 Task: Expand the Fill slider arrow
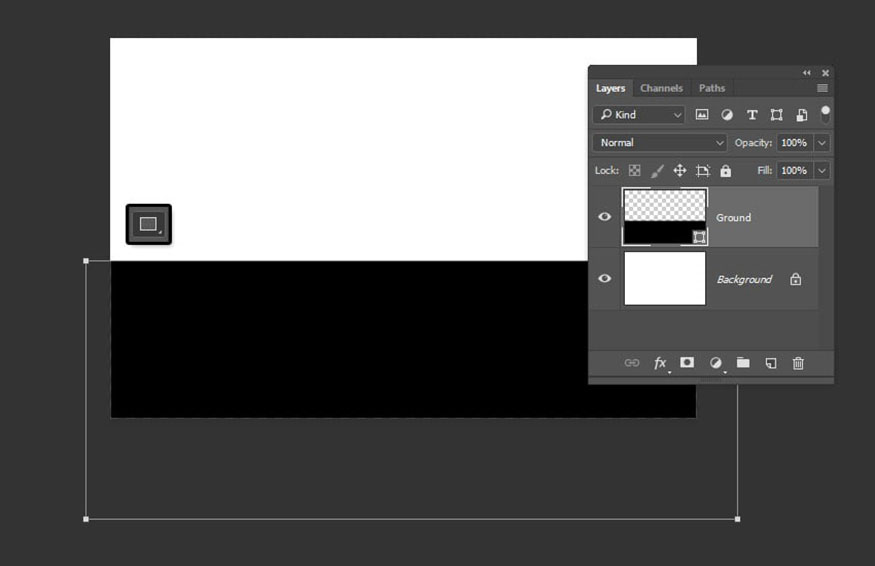click(x=822, y=171)
